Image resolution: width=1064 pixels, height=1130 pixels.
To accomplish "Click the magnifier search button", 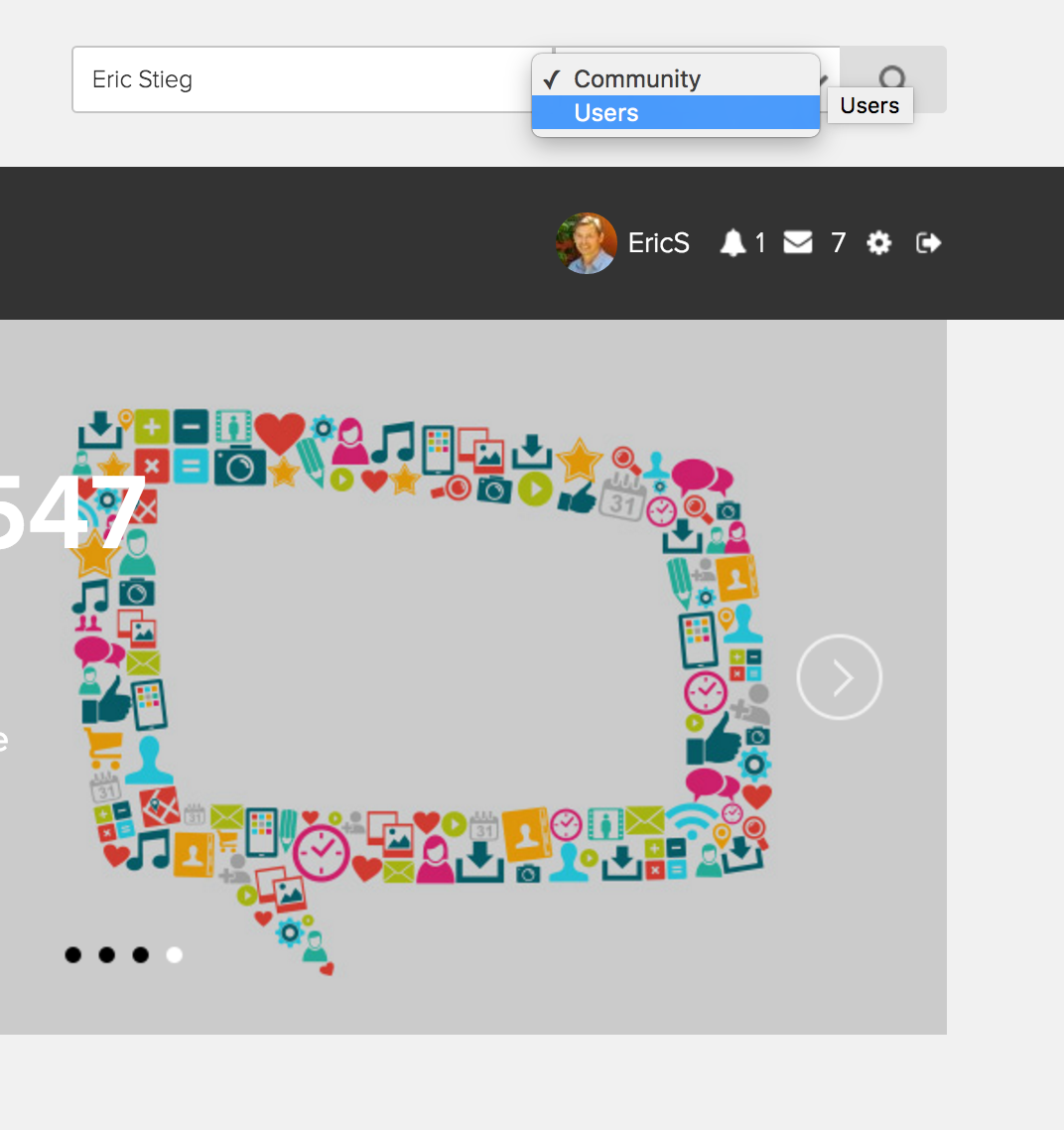I will [x=892, y=78].
